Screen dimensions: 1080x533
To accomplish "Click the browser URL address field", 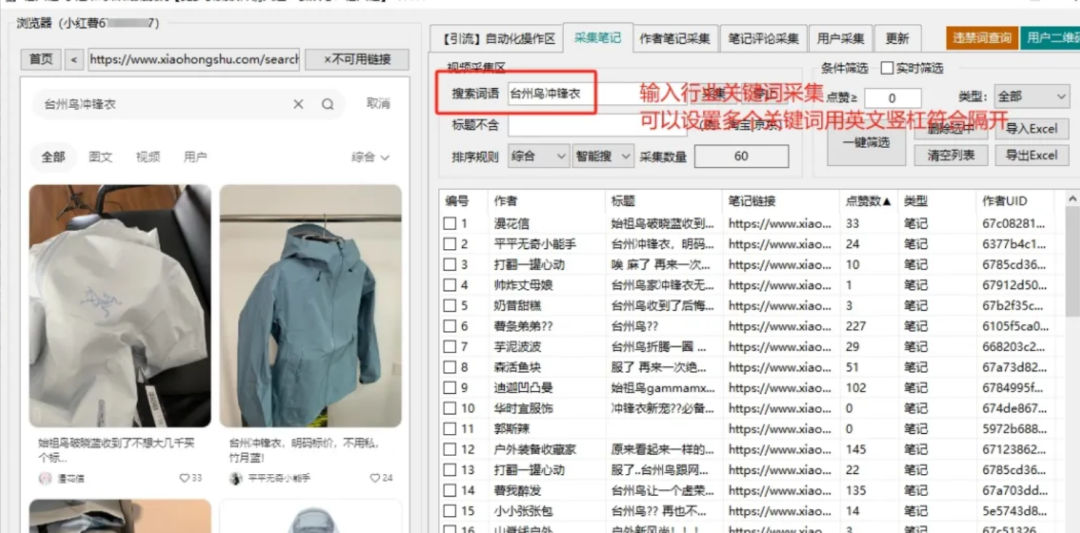I will (194, 59).
